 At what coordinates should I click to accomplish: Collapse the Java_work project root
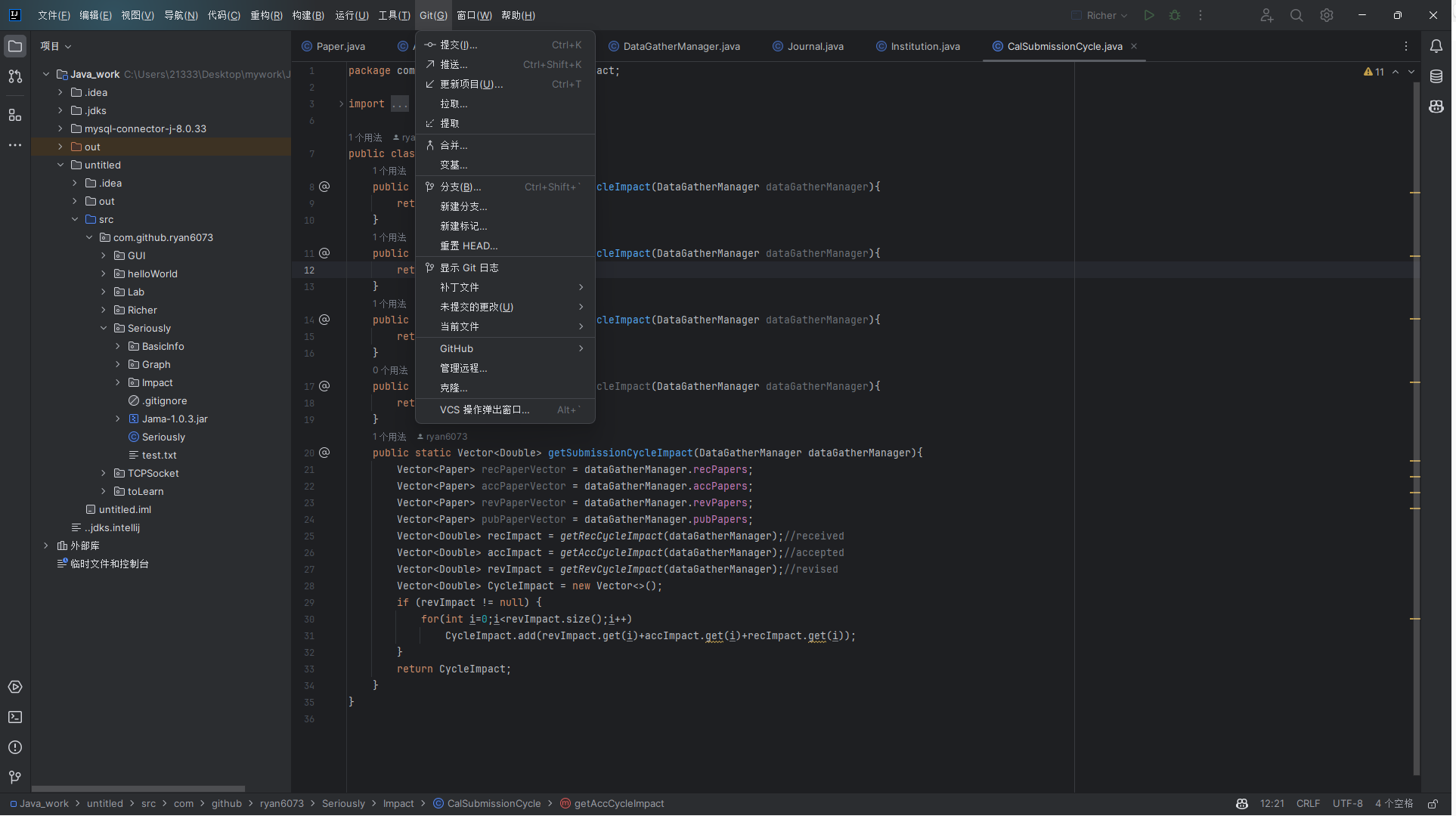pos(46,74)
